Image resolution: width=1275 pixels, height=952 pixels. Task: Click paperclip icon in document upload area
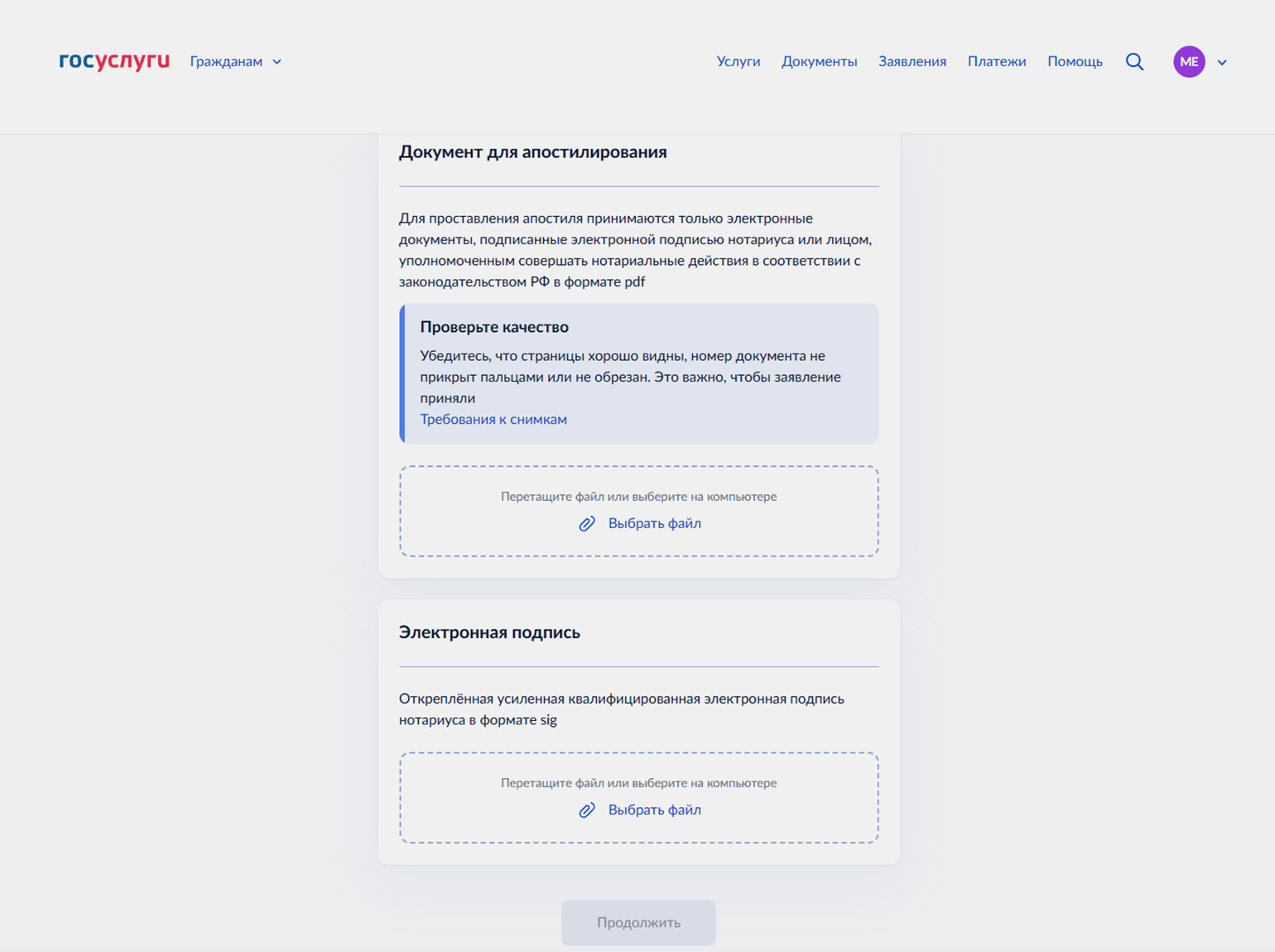pos(587,524)
